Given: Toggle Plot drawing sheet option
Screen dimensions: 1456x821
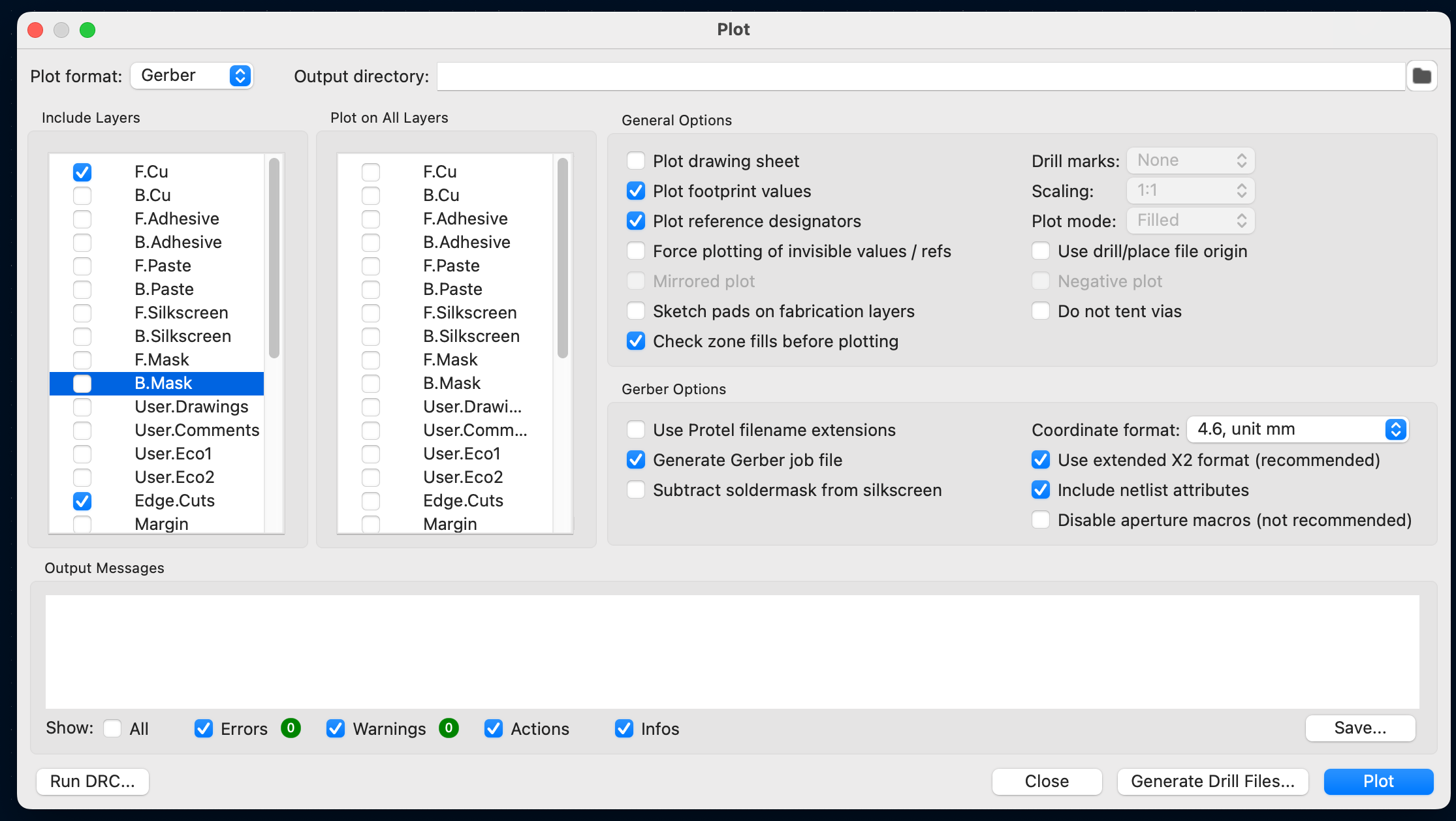Looking at the screenshot, I should coord(636,161).
